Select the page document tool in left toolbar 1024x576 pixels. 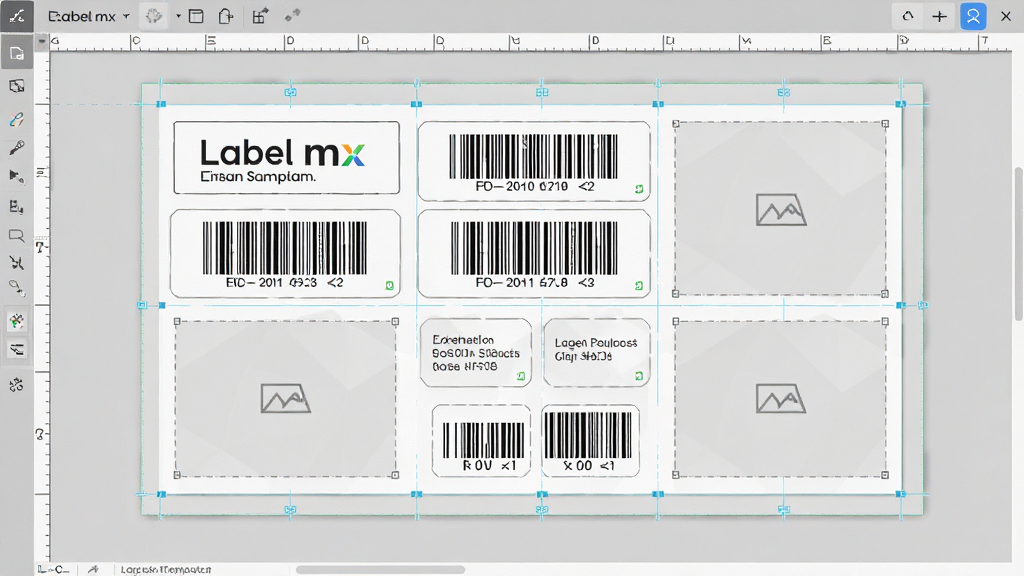17,54
